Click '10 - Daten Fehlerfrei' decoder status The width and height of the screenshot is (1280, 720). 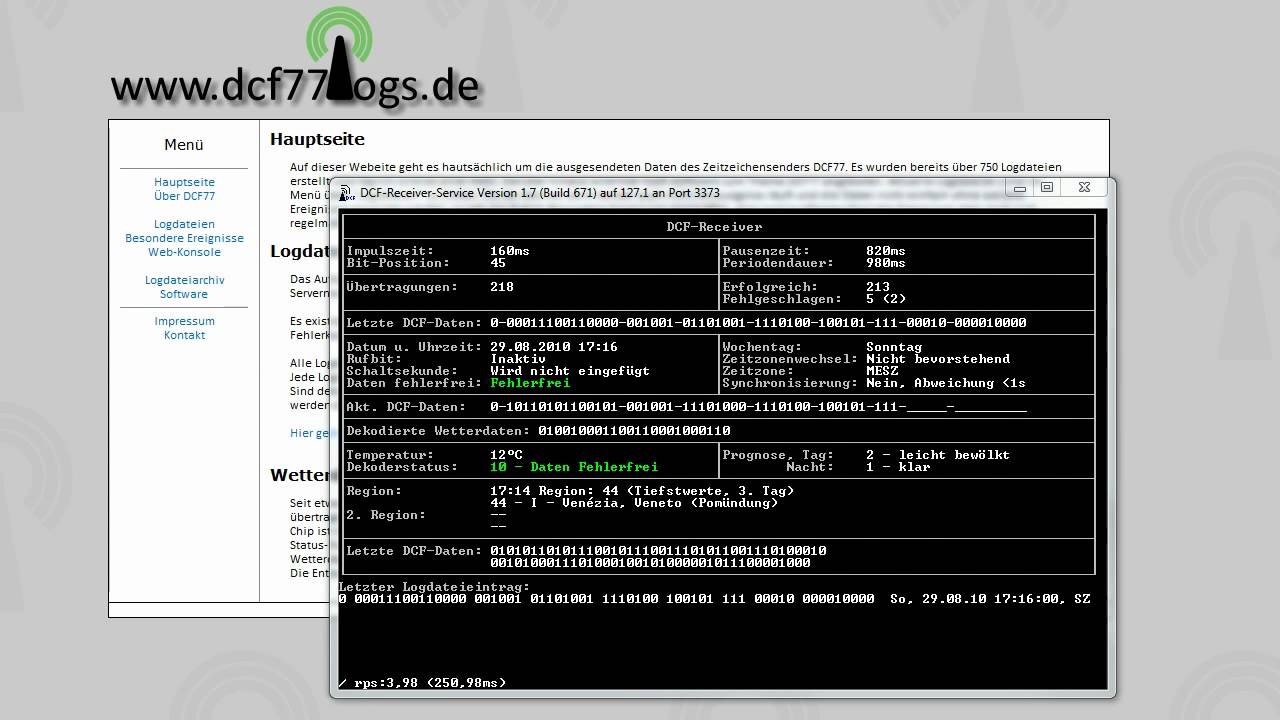pos(574,467)
